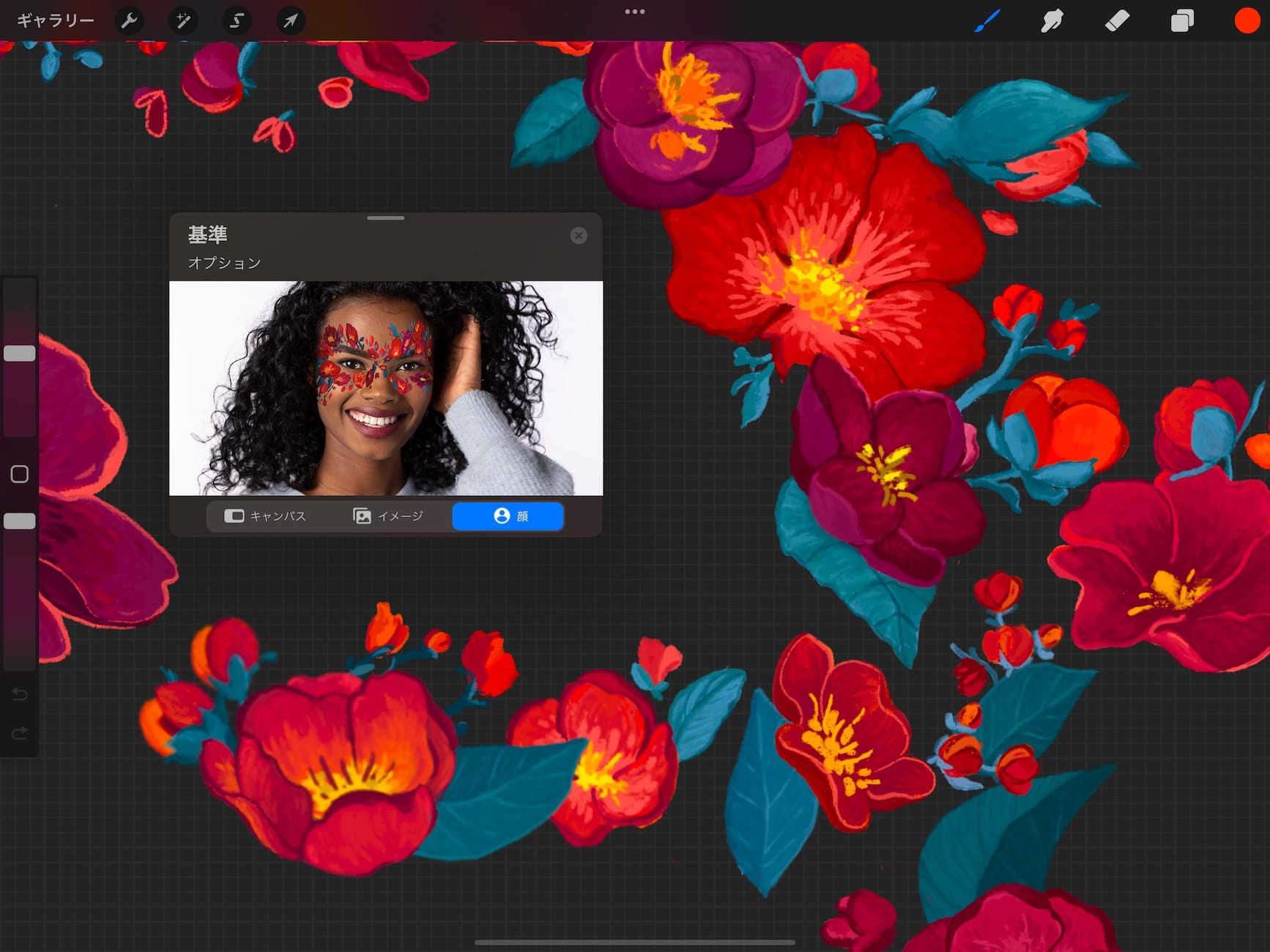Open the Layers panel

tap(1182, 21)
